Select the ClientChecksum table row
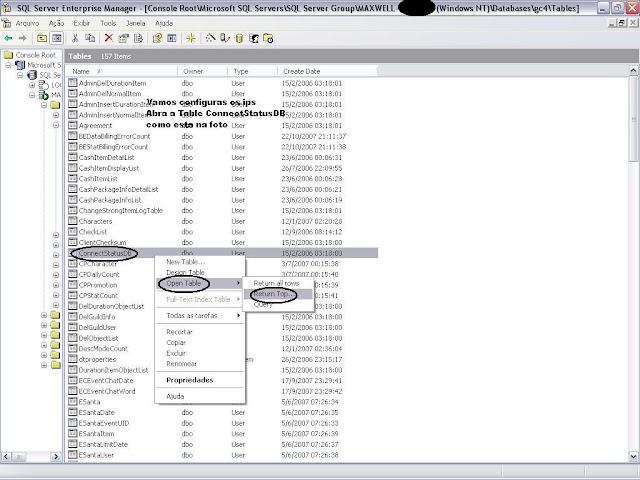The width and height of the screenshot is (640, 480). (x=222, y=242)
